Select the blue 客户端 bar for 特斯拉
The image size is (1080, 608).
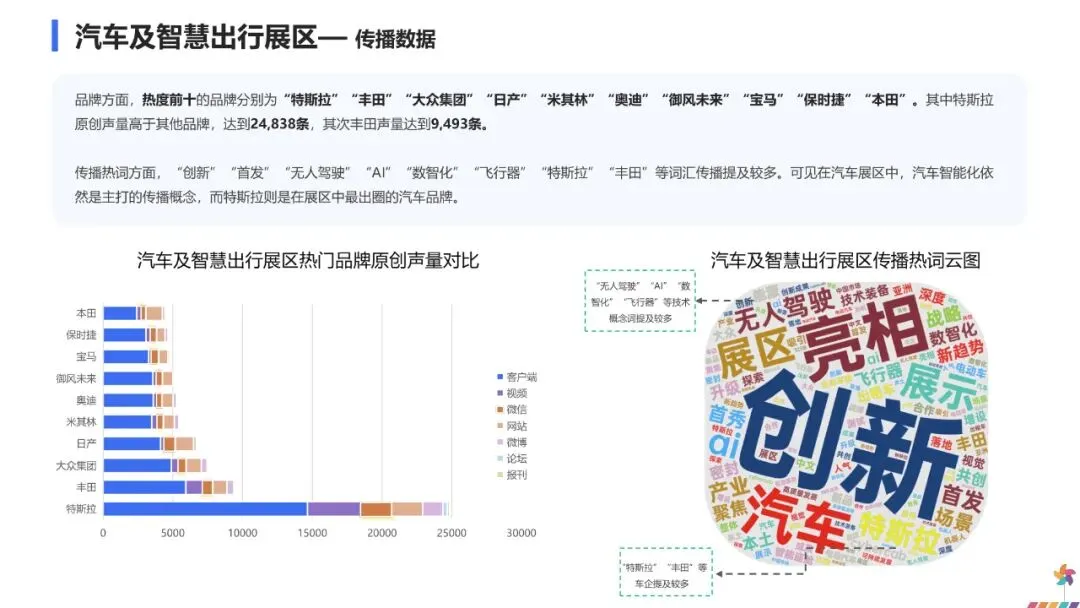205,509
